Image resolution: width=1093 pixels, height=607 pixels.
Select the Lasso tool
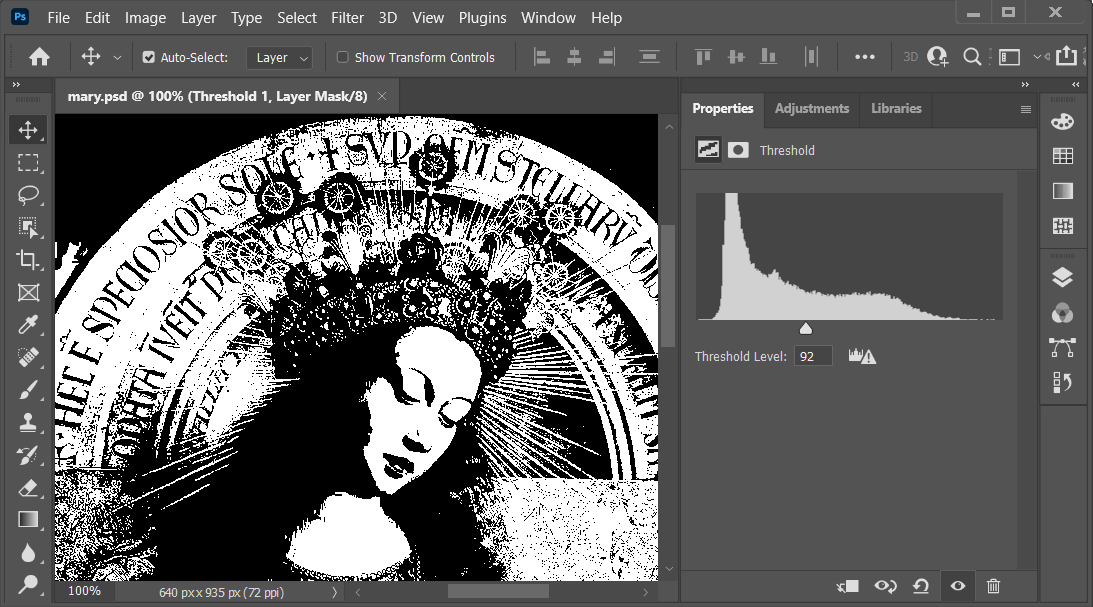click(28, 195)
